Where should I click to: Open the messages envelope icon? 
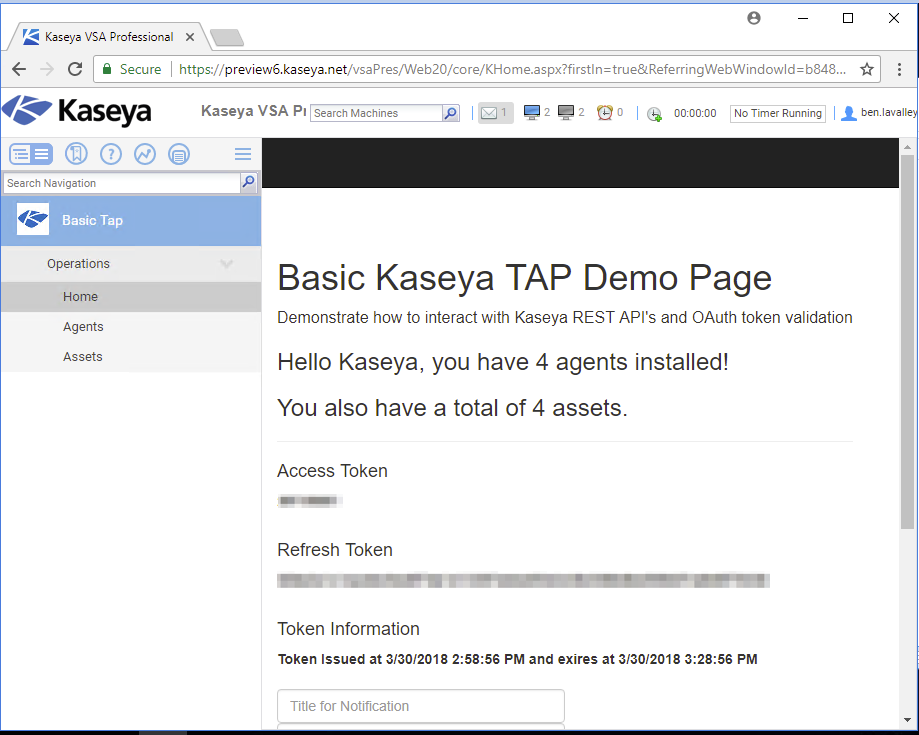[x=489, y=113]
